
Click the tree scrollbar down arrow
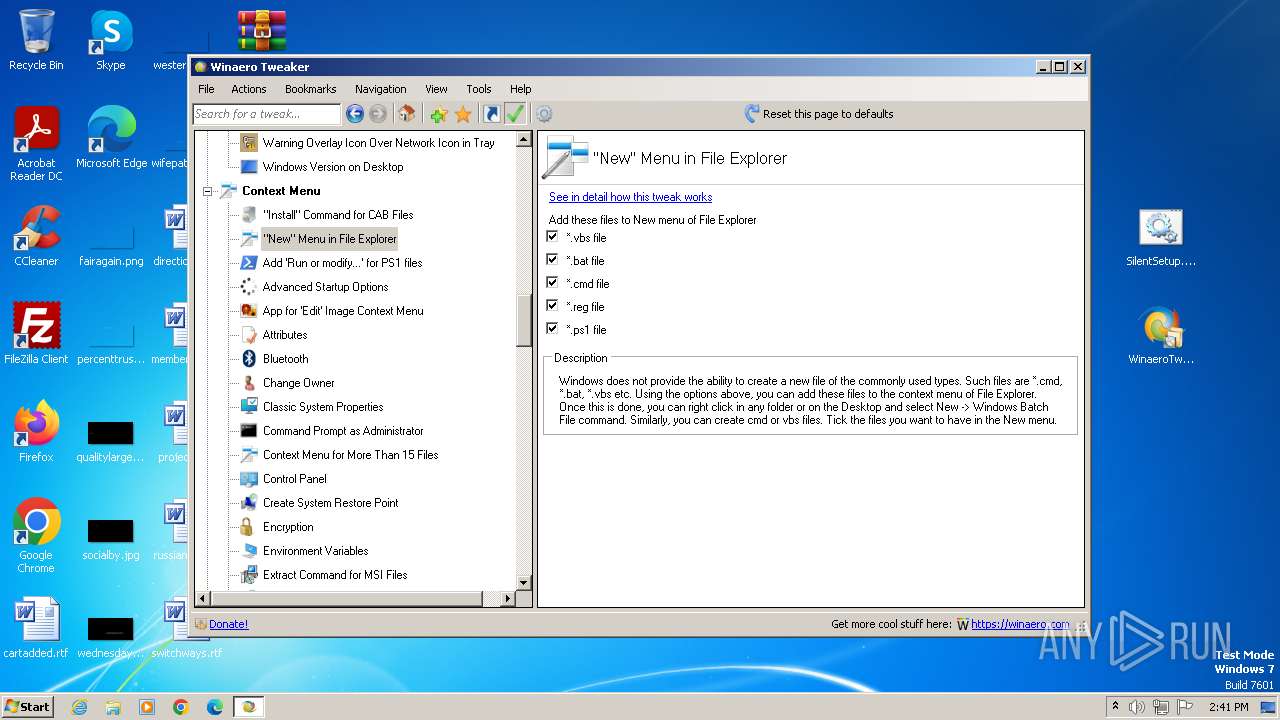pyautogui.click(x=524, y=582)
